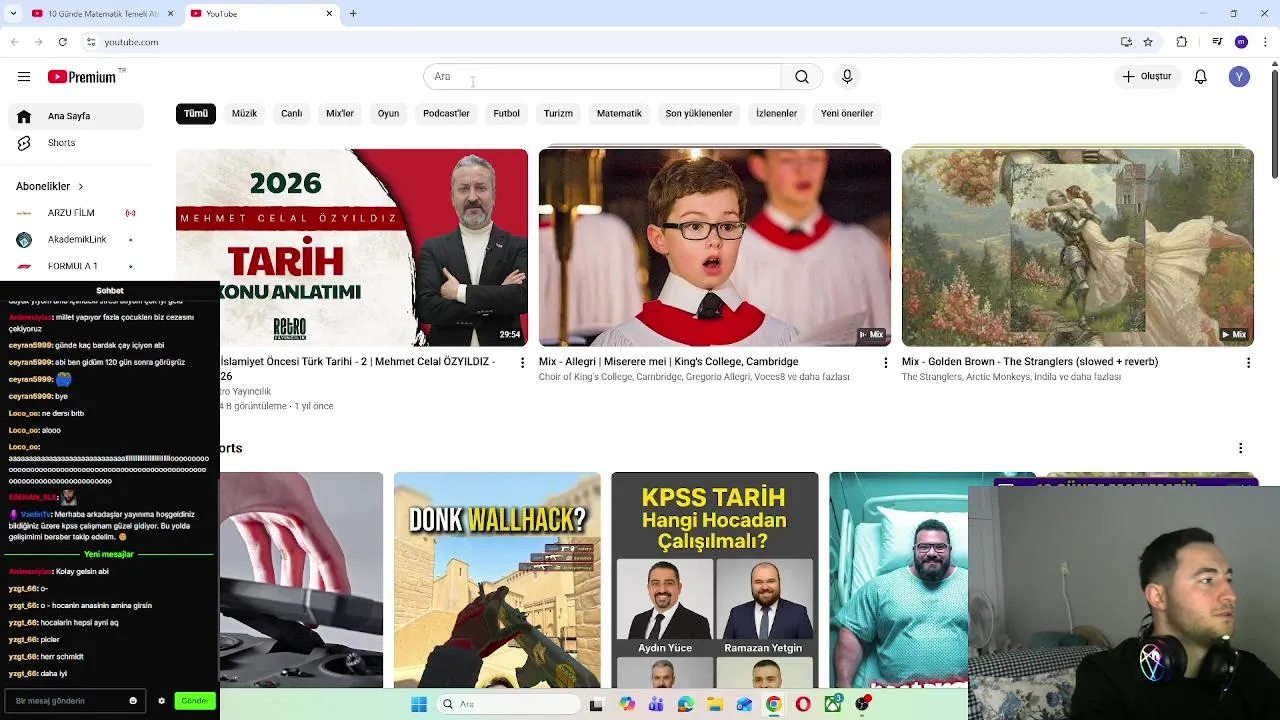The image size is (1280, 720).
Task: Start voice search with microphone icon
Action: click(x=847, y=77)
